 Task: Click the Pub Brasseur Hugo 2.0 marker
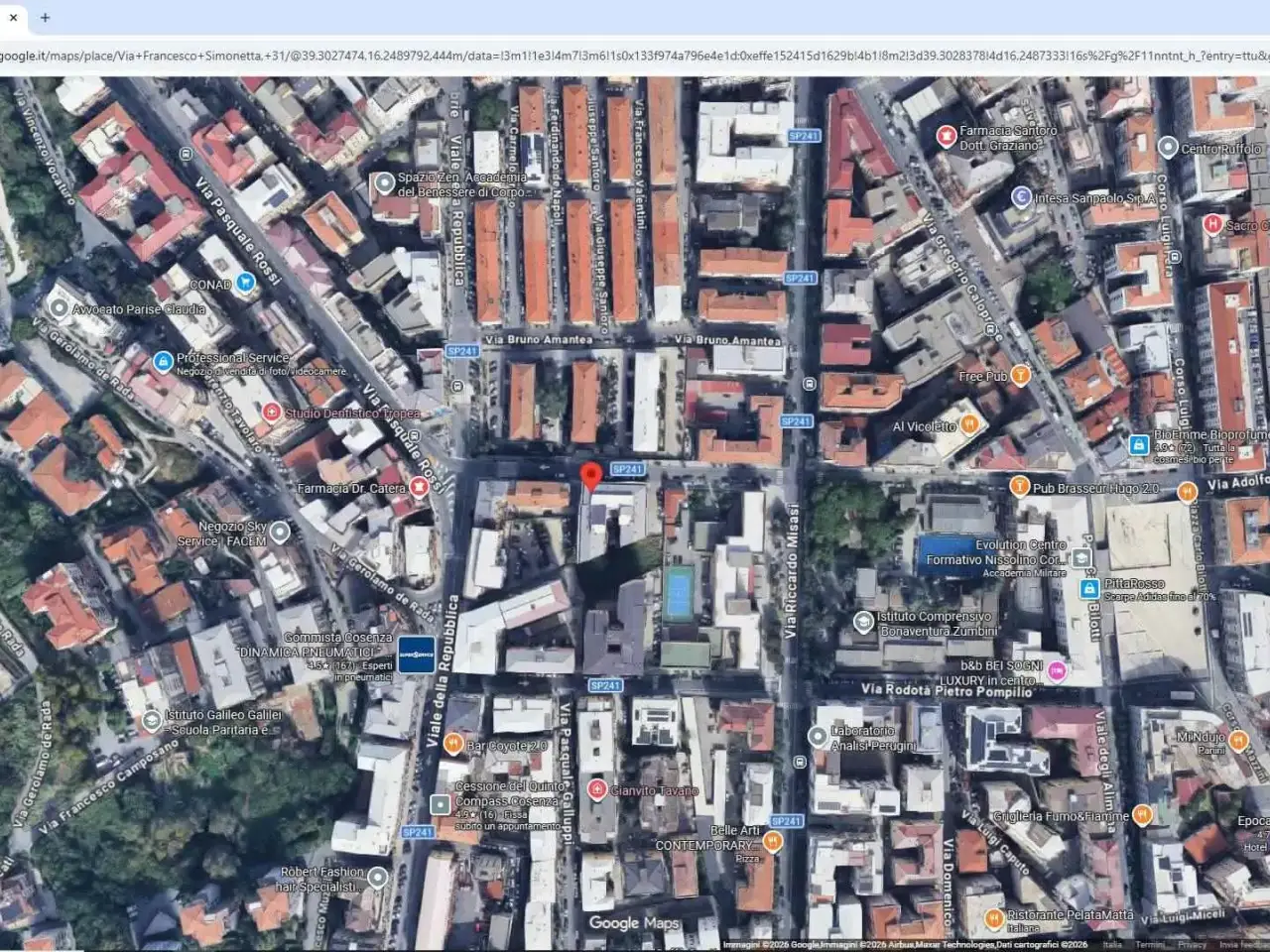click(x=1019, y=486)
